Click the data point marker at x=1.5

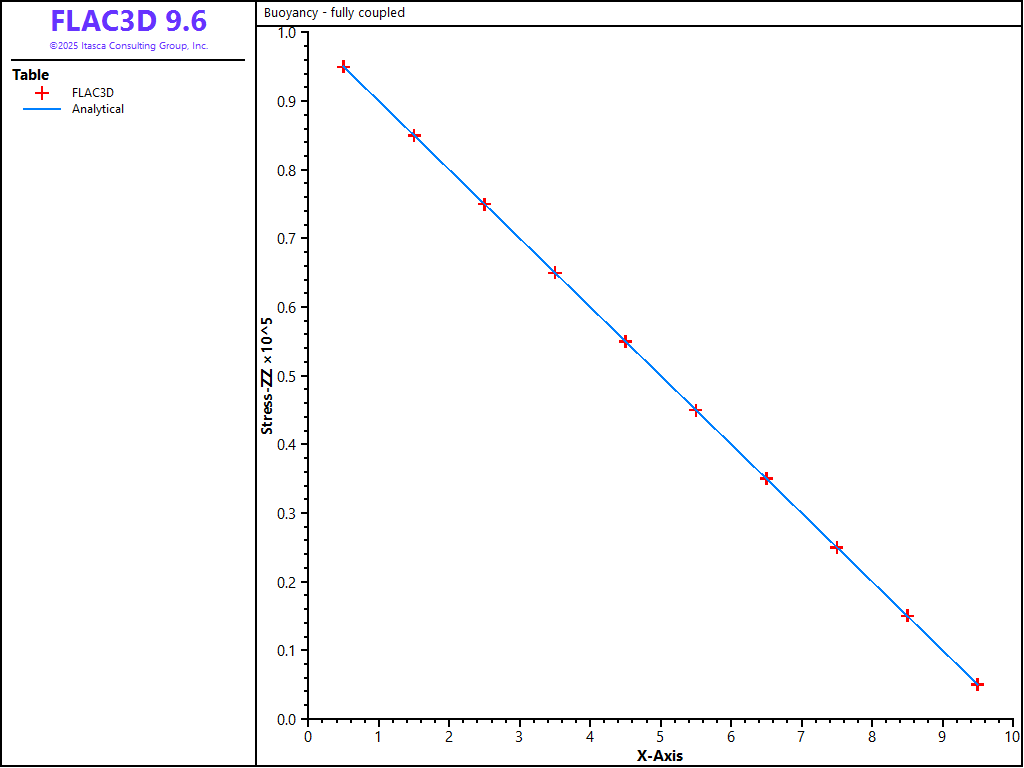pyautogui.click(x=414, y=135)
